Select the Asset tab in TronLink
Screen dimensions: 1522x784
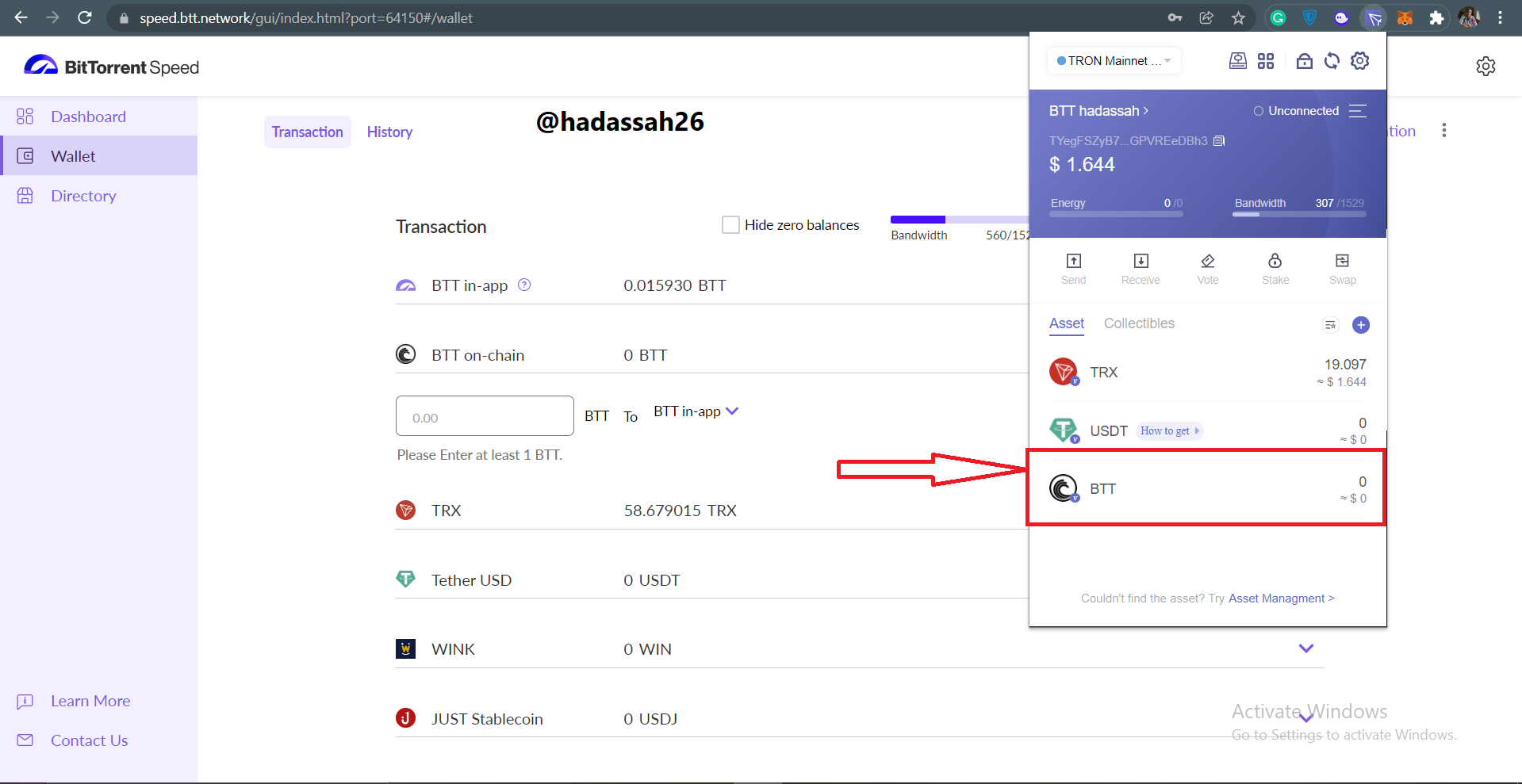click(1067, 323)
